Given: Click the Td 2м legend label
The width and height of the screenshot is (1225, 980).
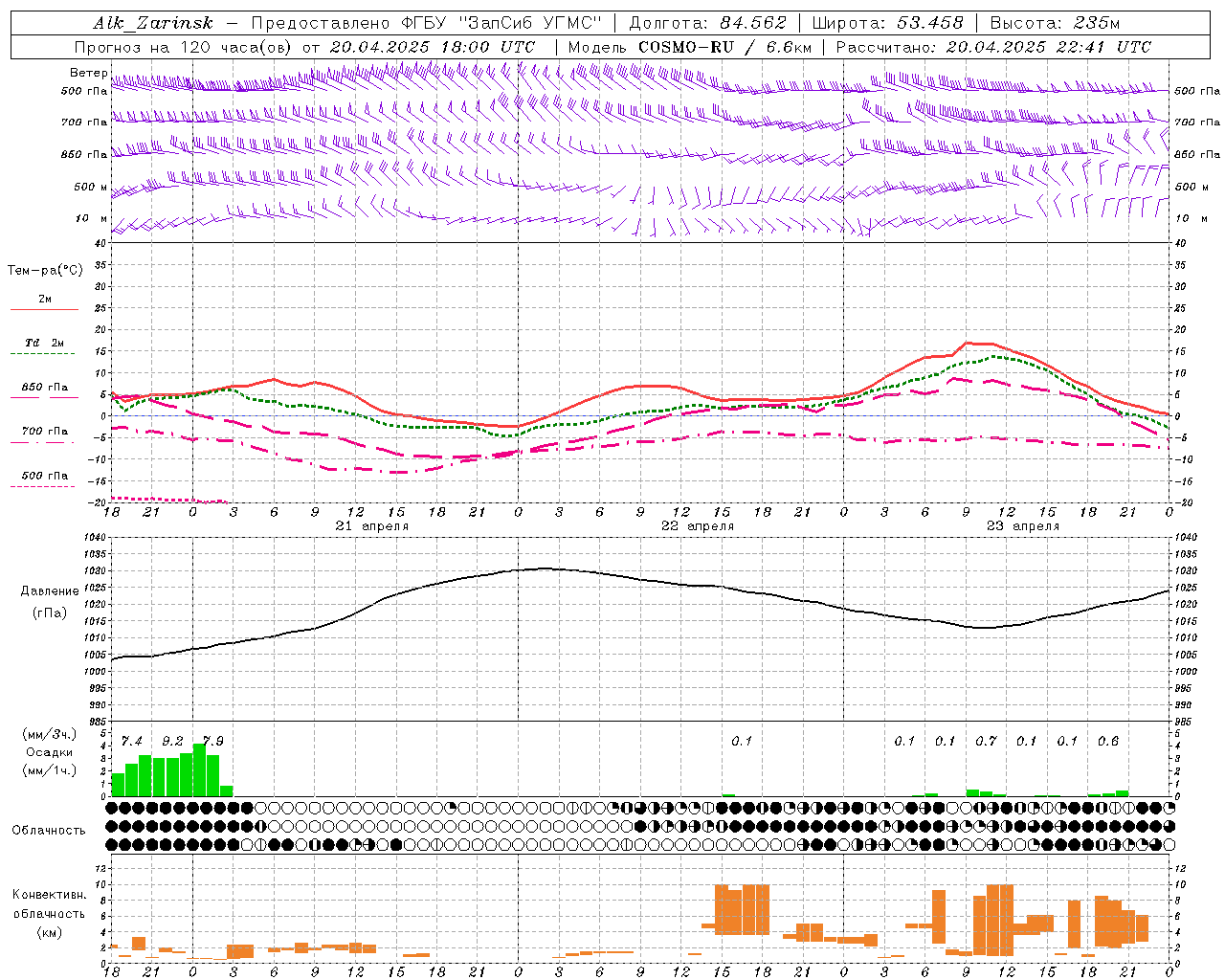Looking at the screenshot, I should pyautogui.click(x=44, y=343).
